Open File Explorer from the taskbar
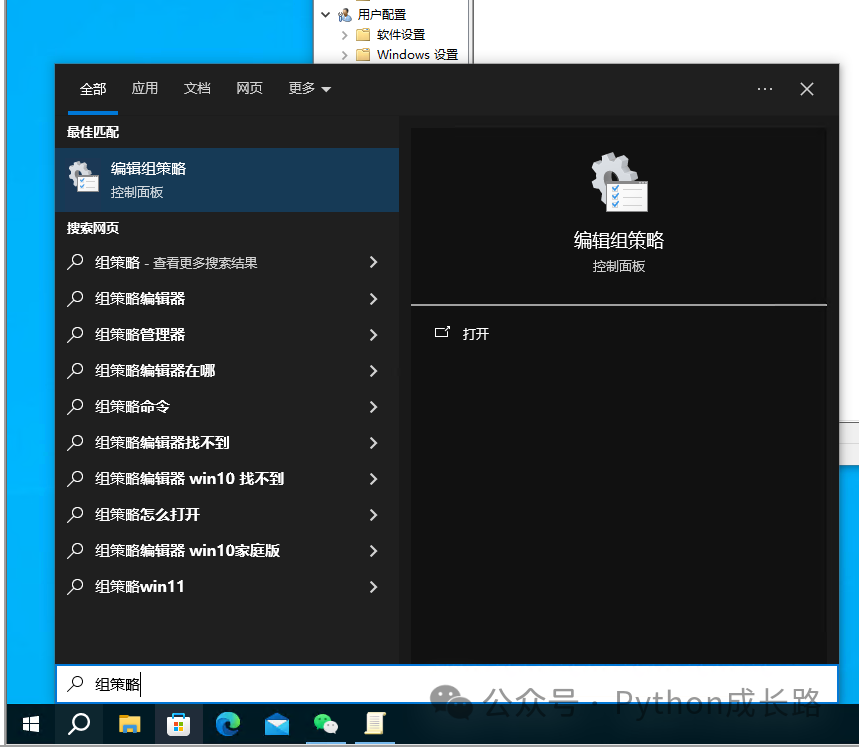This screenshot has width=859, height=749. click(x=130, y=724)
